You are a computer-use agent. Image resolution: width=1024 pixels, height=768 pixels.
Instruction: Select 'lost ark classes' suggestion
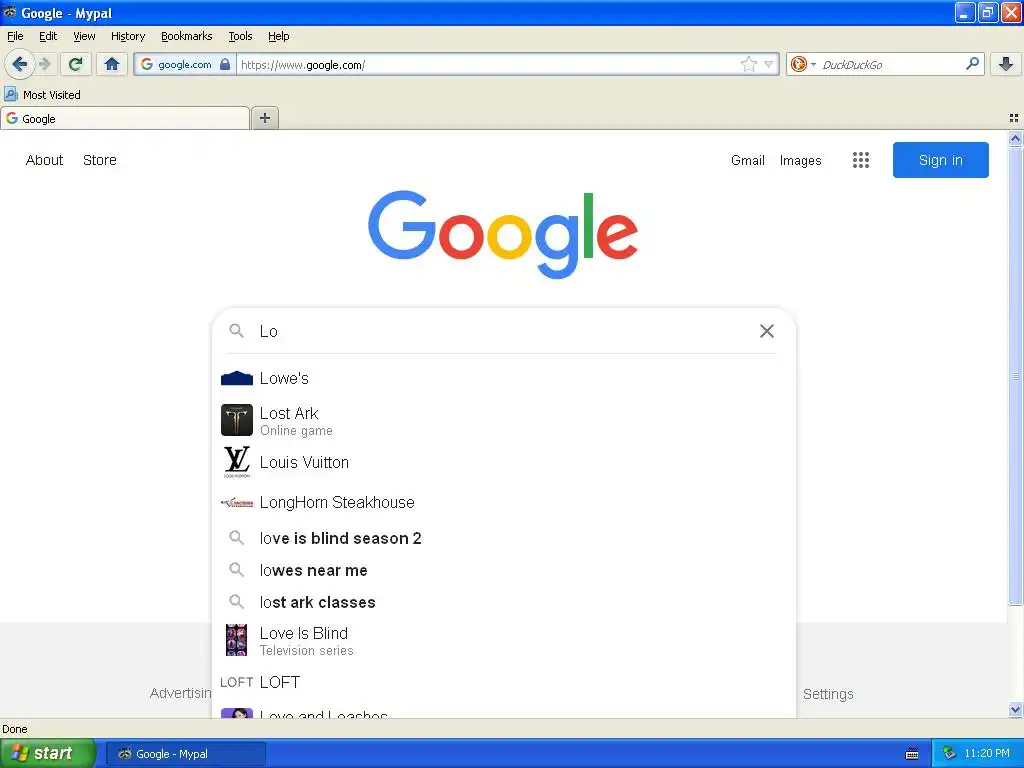317,602
